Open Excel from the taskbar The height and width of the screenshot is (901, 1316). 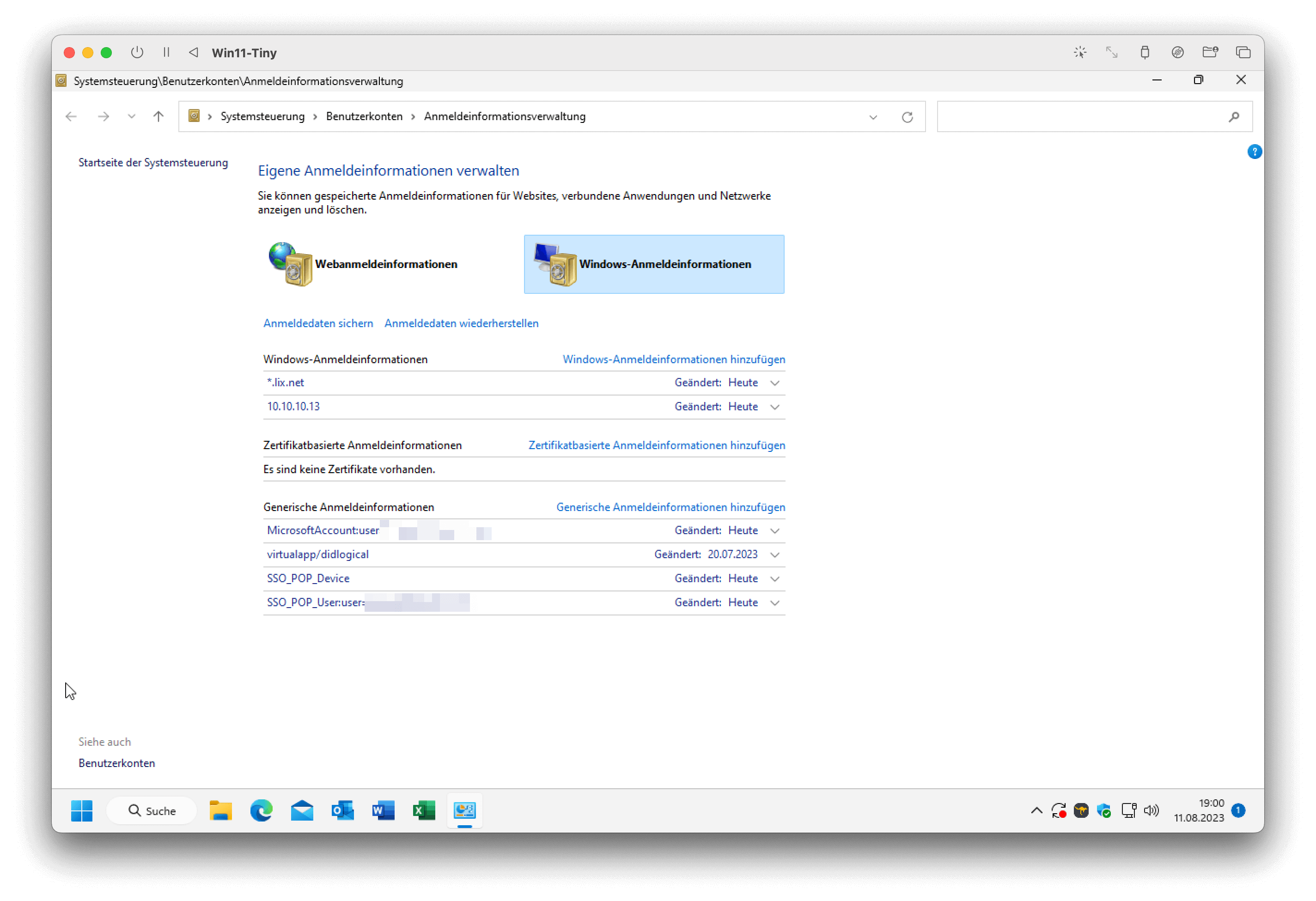point(424,810)
